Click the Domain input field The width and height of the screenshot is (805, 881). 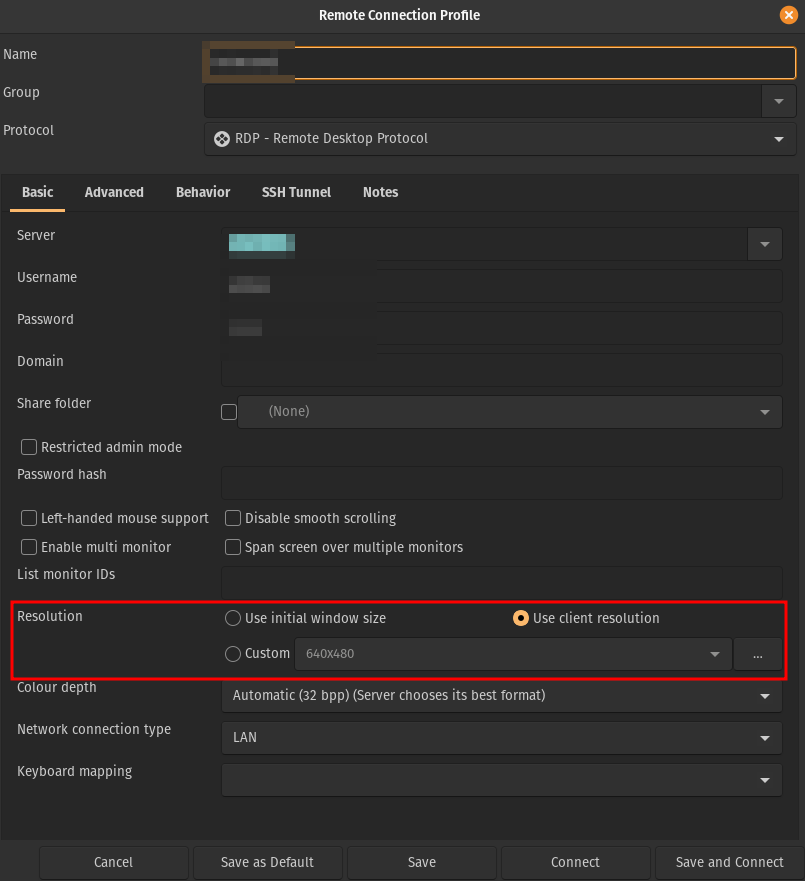tap(501, 370)
